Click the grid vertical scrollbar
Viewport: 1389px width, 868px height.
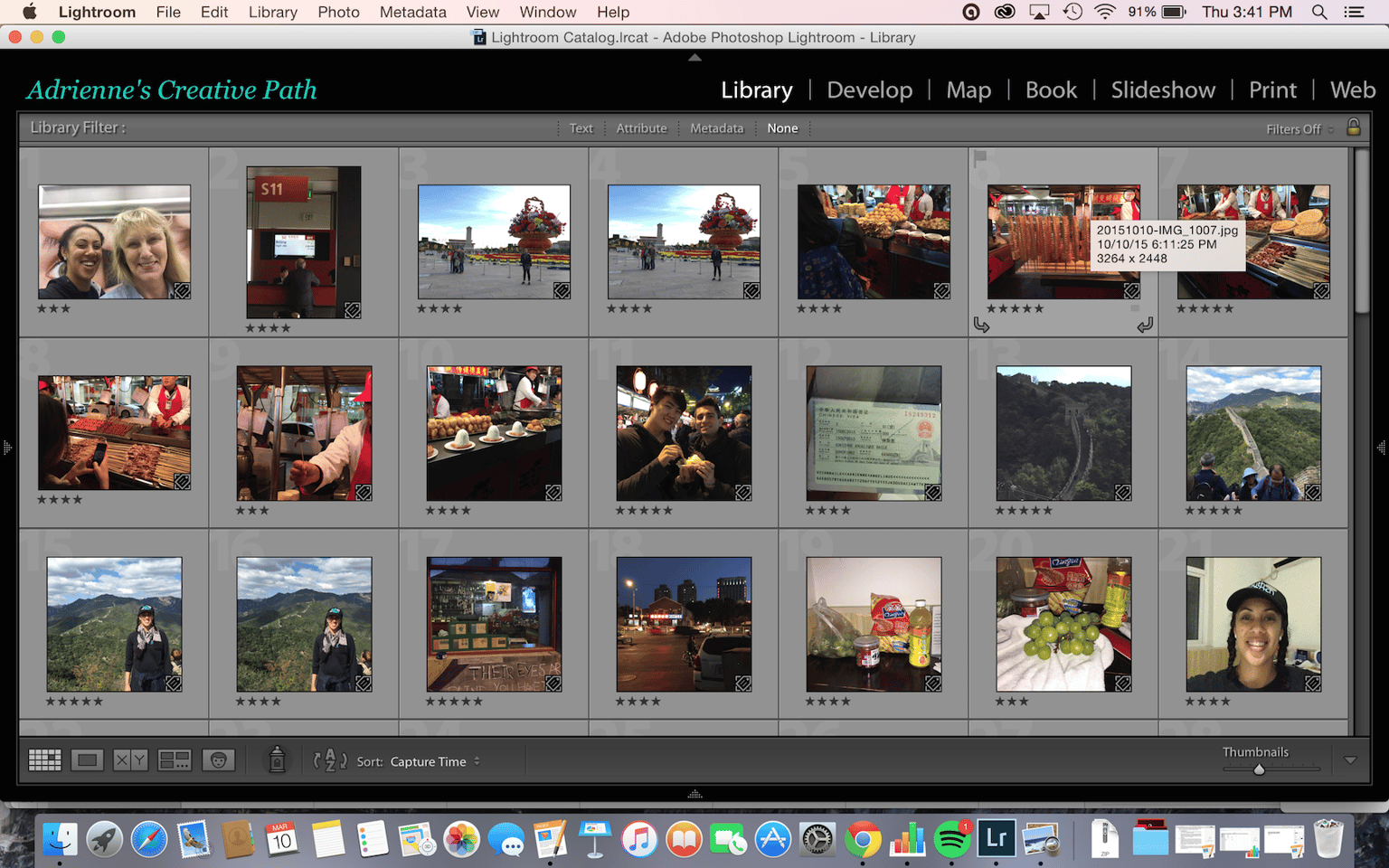[1362, 231]
